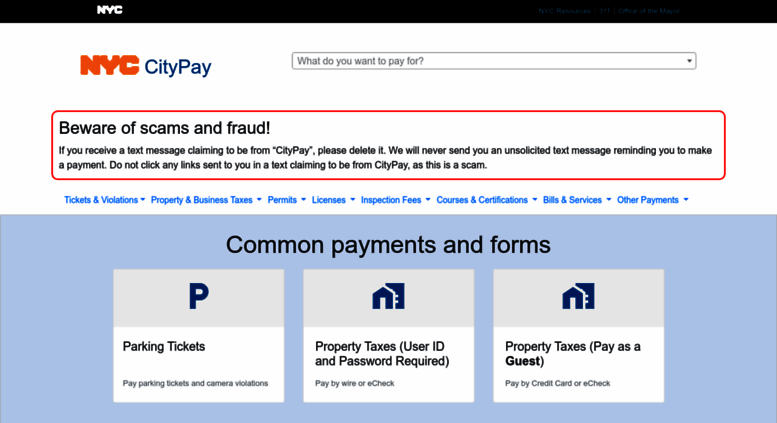Click the parking P icon
The image size is (777, 423).
click(199, 296)
